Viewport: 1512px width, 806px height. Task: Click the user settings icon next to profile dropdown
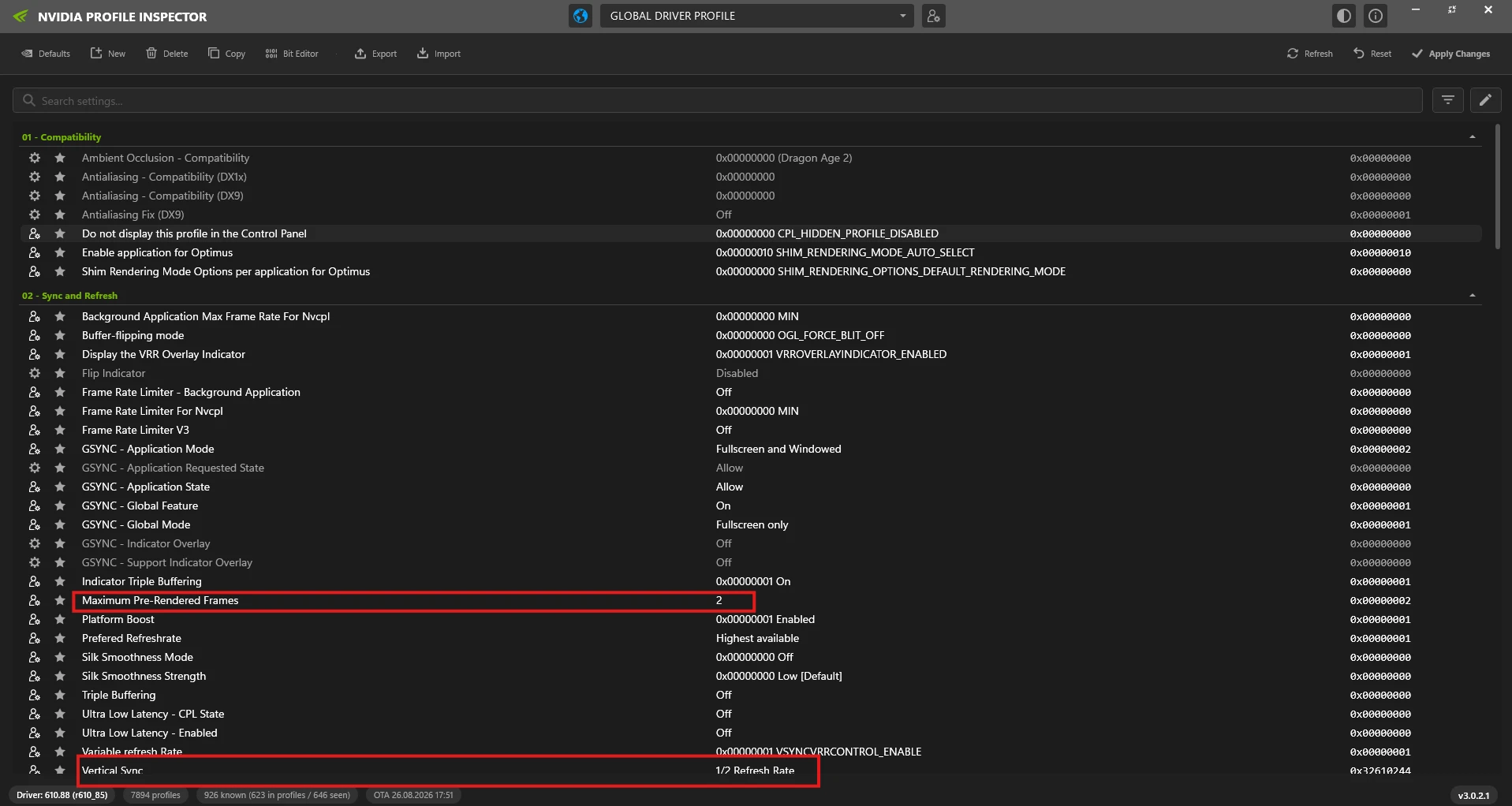[933, 16]
